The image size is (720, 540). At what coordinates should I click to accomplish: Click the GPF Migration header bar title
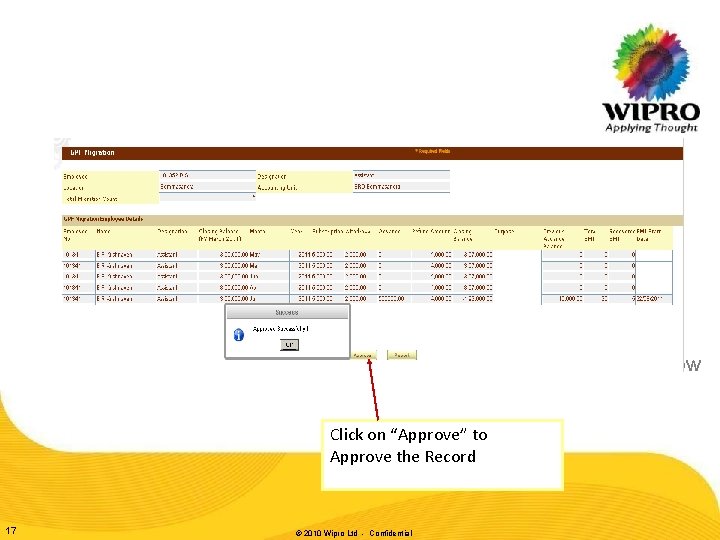coord(92,152)
